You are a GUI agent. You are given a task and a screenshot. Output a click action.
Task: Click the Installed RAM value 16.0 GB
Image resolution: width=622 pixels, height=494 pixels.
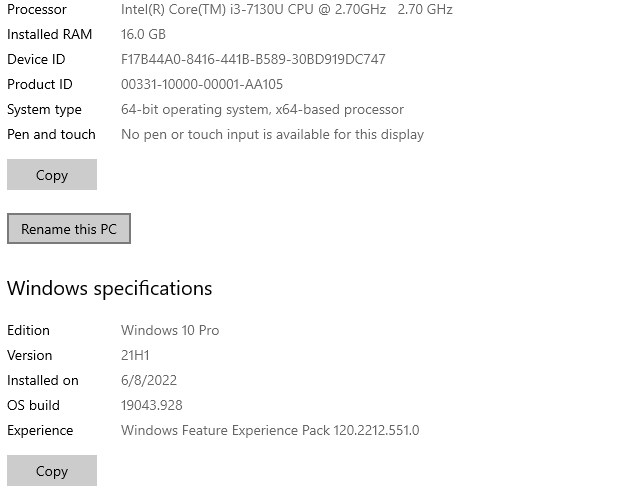[x=143, y=34]
